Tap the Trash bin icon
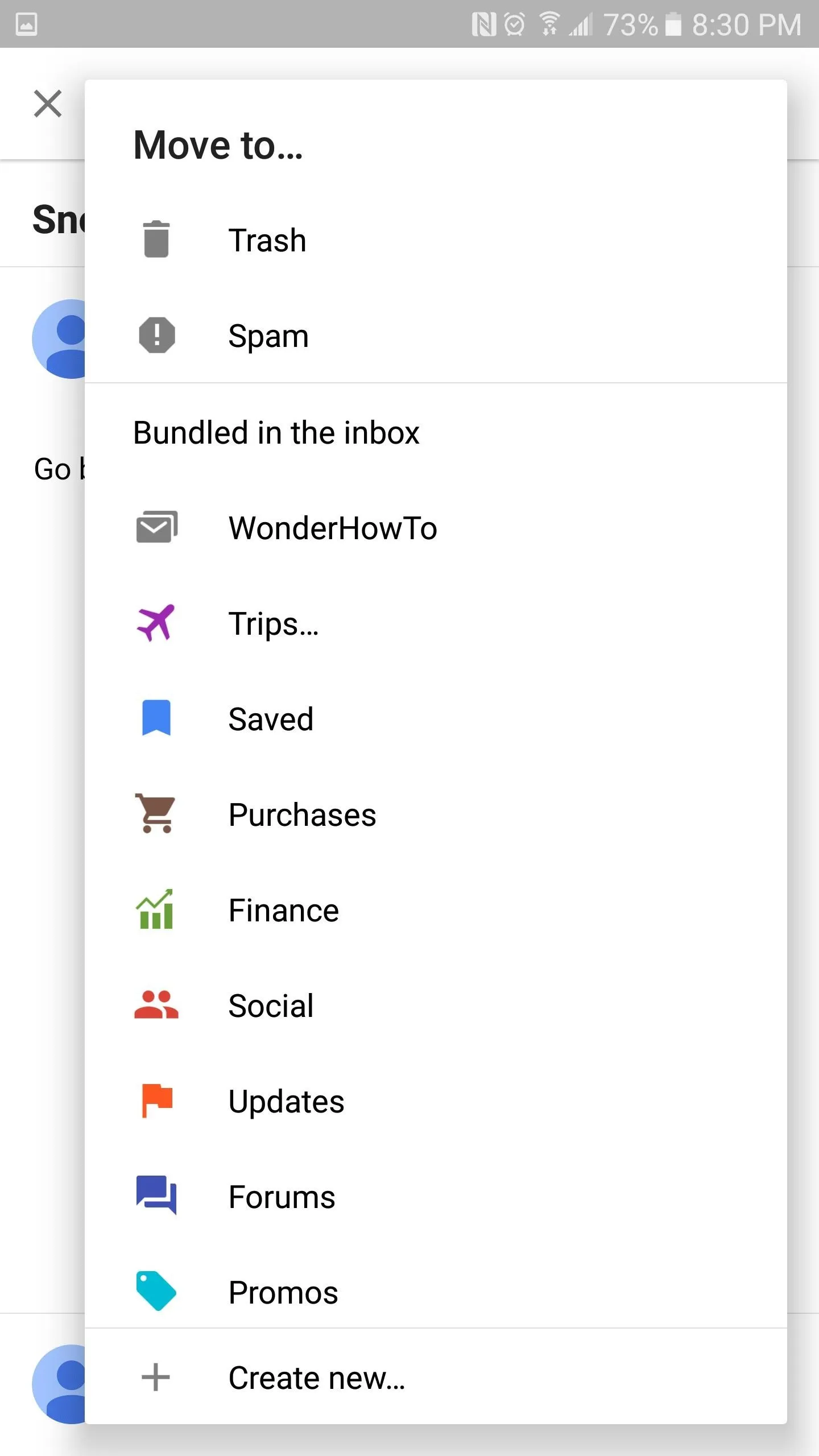 tap(156, 239)
